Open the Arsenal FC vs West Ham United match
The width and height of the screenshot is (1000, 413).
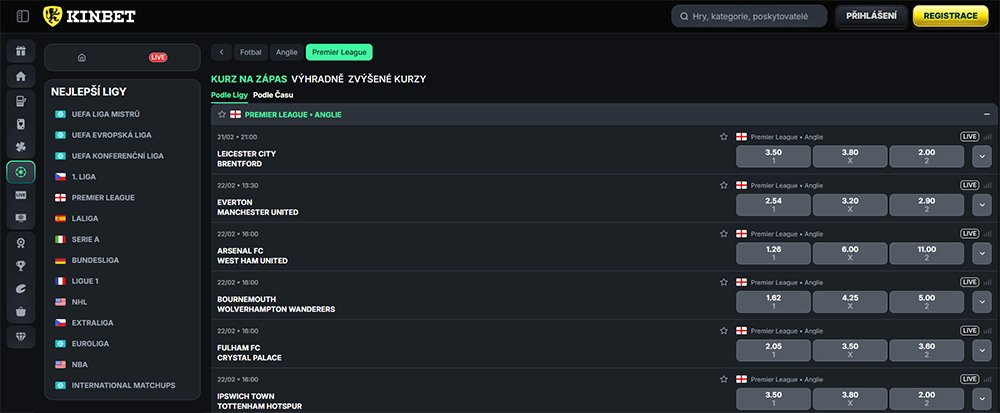253,256
